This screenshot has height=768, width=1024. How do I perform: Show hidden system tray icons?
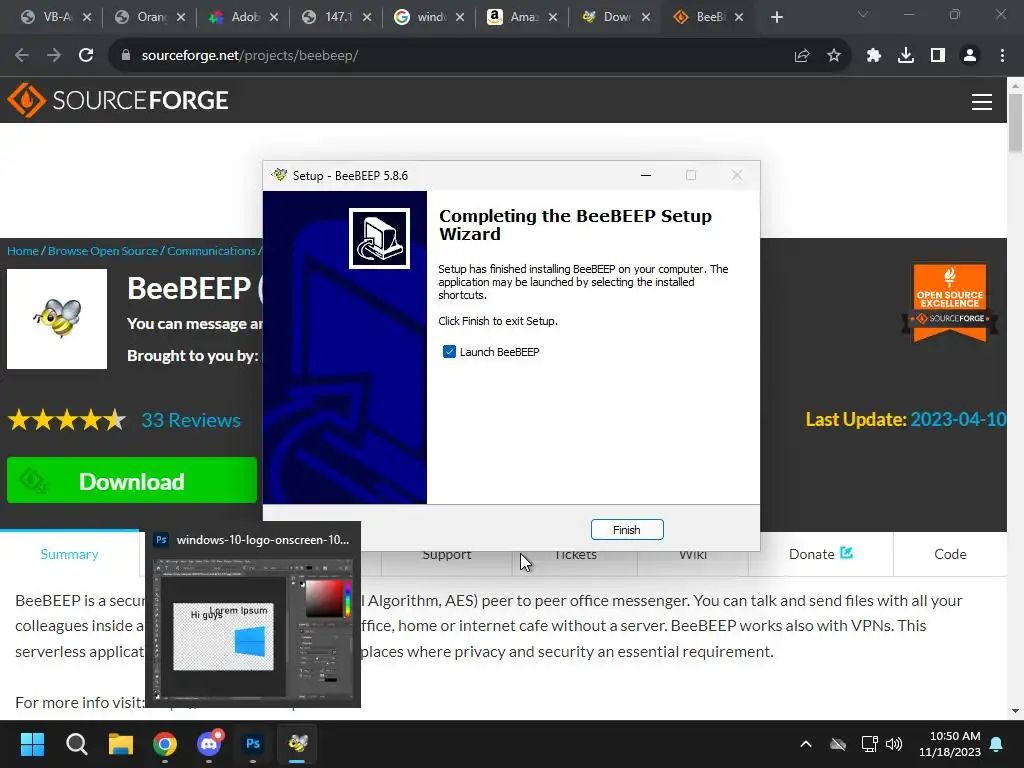pyautogui.click(x=806, y=744)
